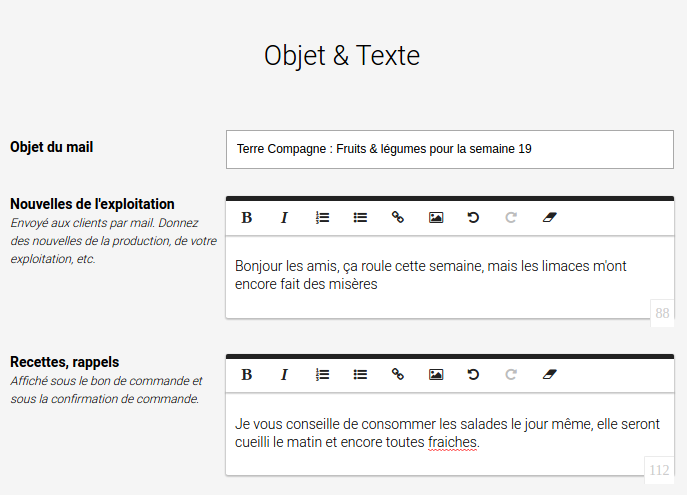Insert bullet list in Nouvelles de l'exploitation editor

pos(360,218)
